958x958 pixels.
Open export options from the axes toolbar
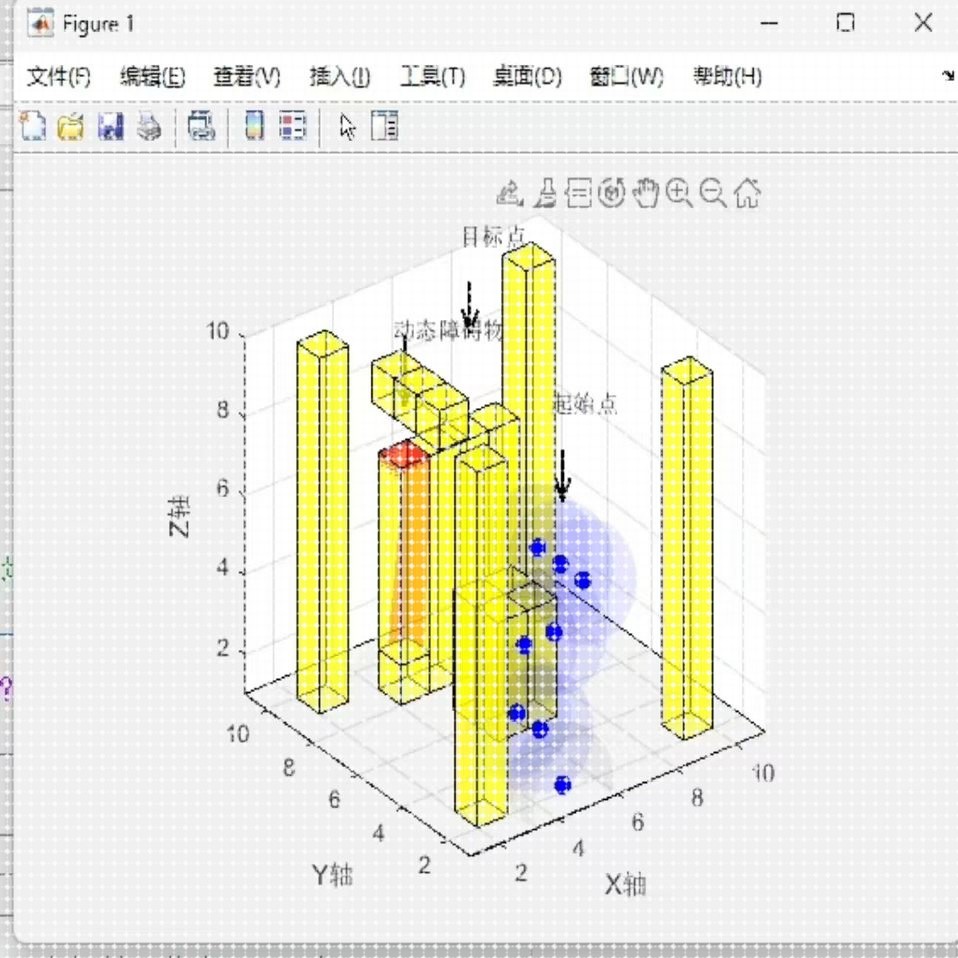[508, 193]
